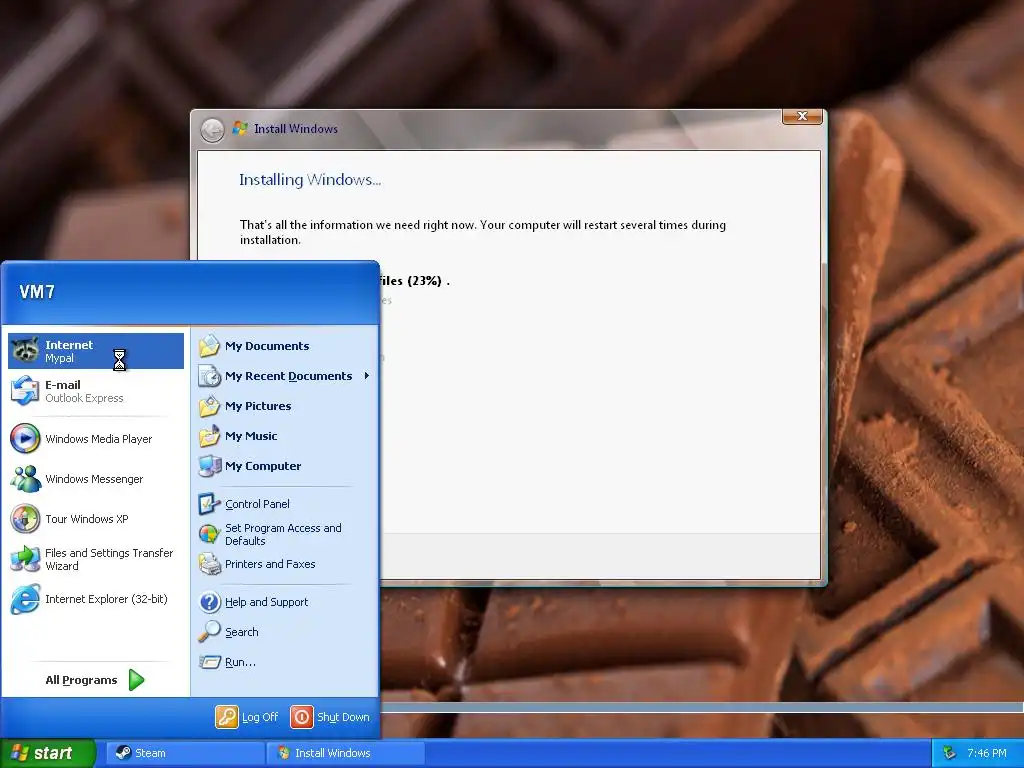
Task: Click the Log Off key icon
Action: [227, 716]
